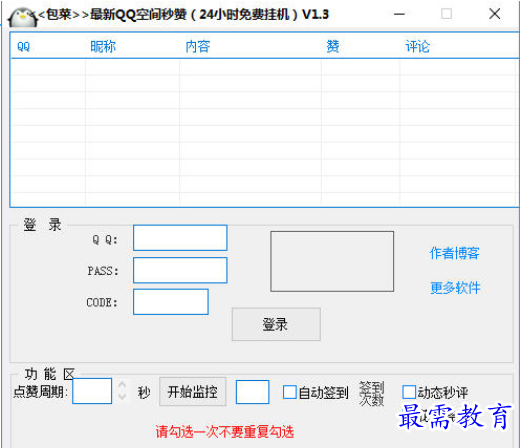Viewport: 520px width, 448px height.
Task: Focus the 点赞周期 seconds input field
Action: (92, 391)
